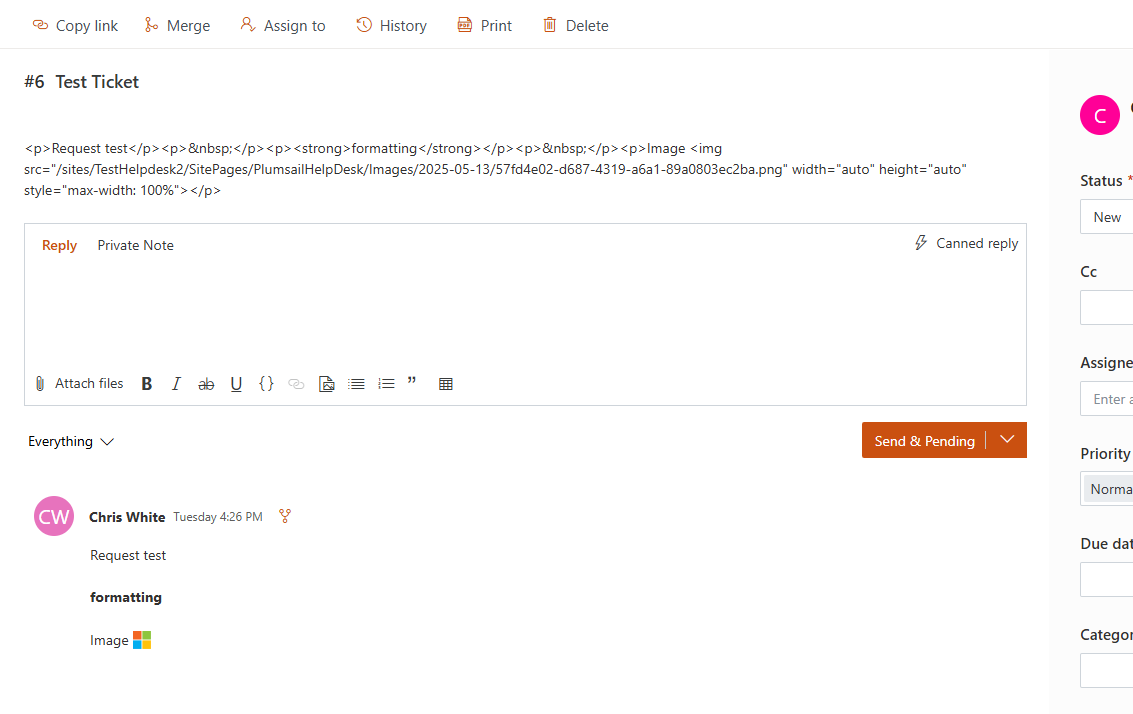
Task: Toggle bold formatting in reply editor
Action: coord(147,384)
